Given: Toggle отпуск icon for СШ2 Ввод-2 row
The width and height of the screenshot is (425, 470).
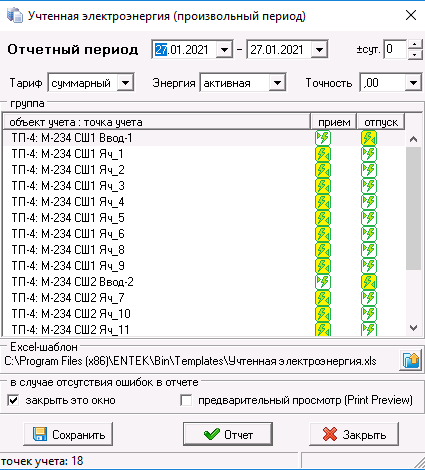Looking at the screenshot, I should [369, 282].
